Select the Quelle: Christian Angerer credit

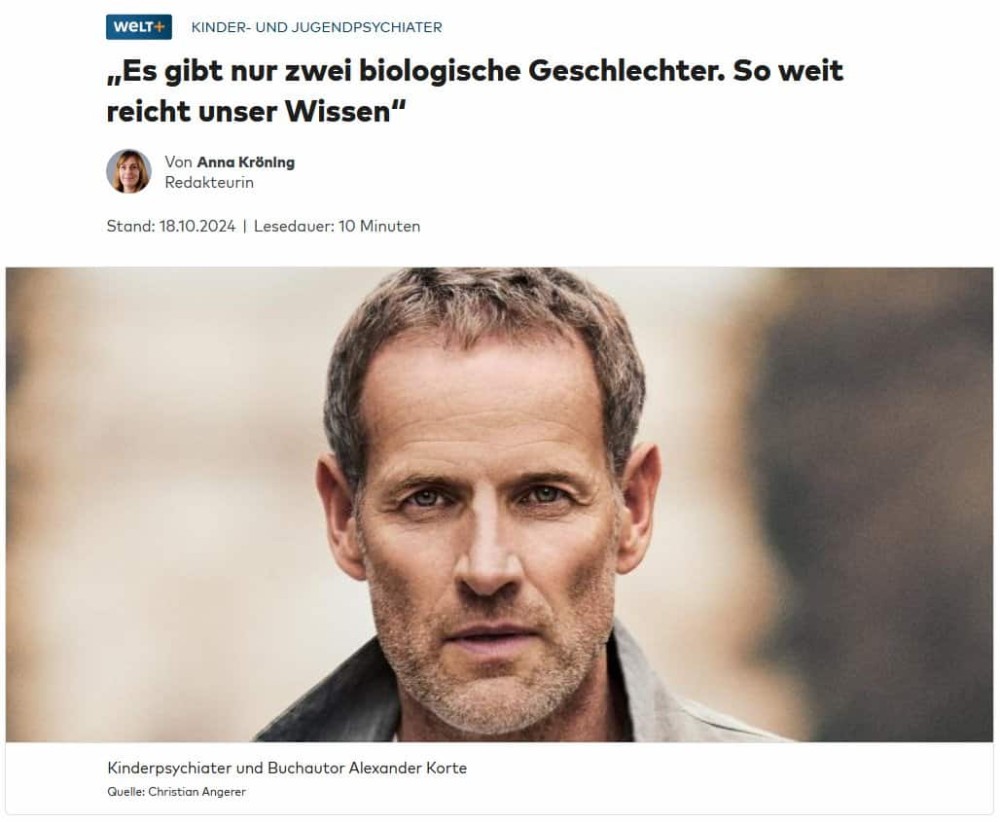(x=177, y=792)
